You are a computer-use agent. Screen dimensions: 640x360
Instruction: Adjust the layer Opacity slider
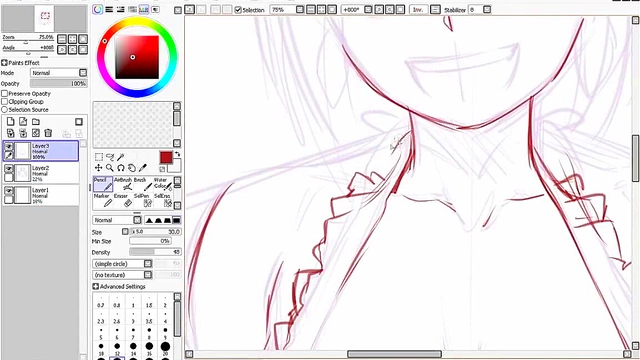[59, 84]
